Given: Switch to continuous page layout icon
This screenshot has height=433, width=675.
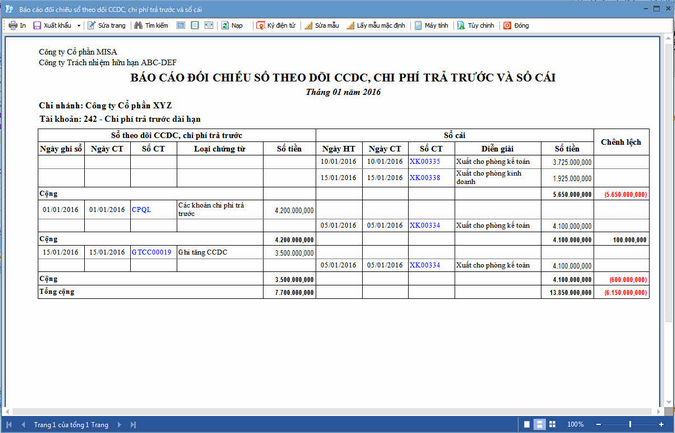Looking at the screenshot, I should pyautogui.click(x=539, y=424).
